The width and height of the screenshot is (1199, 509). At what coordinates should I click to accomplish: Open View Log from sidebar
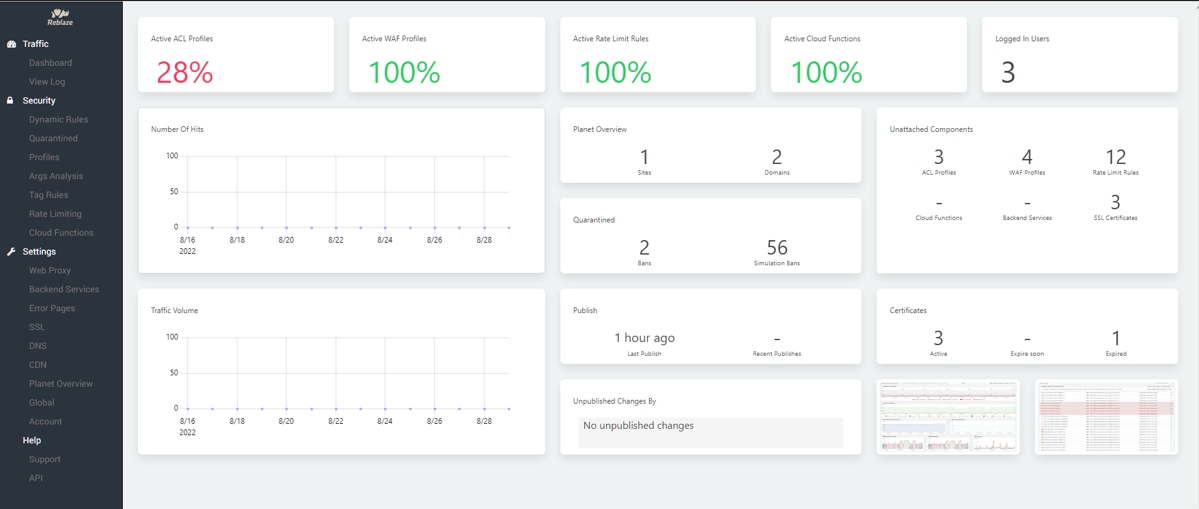click(47, 82)
